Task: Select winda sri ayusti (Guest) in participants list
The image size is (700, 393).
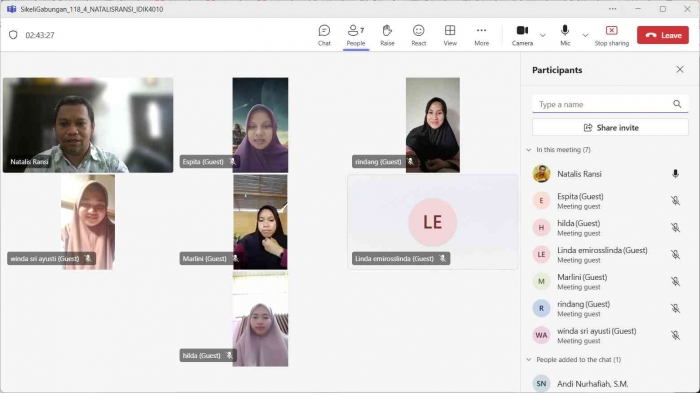Action: 610,335
